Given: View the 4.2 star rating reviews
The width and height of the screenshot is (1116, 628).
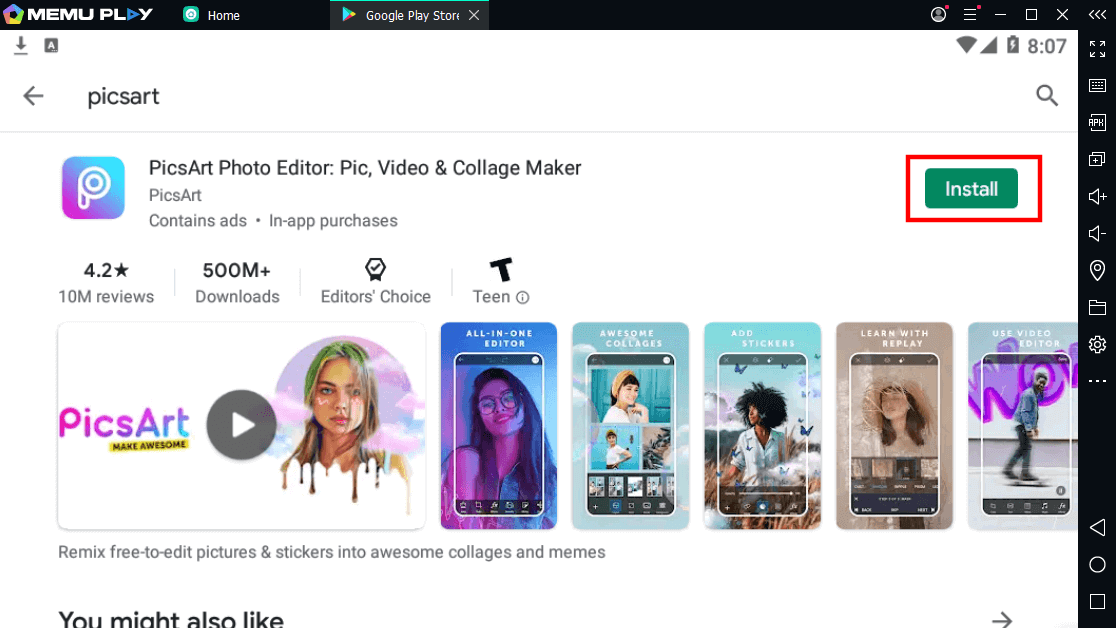Looking at the screenshot, I should click(106, 282).
